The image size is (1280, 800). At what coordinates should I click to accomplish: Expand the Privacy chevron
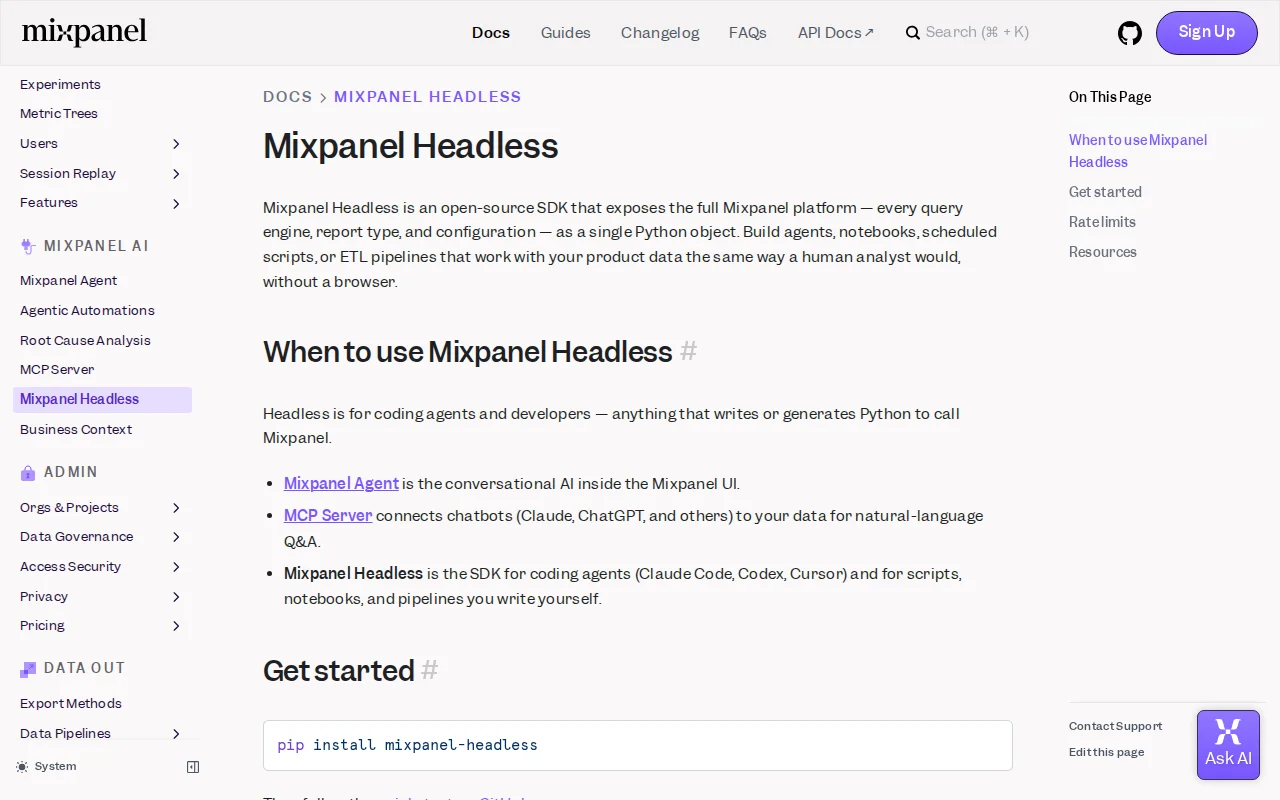[176, 597]
